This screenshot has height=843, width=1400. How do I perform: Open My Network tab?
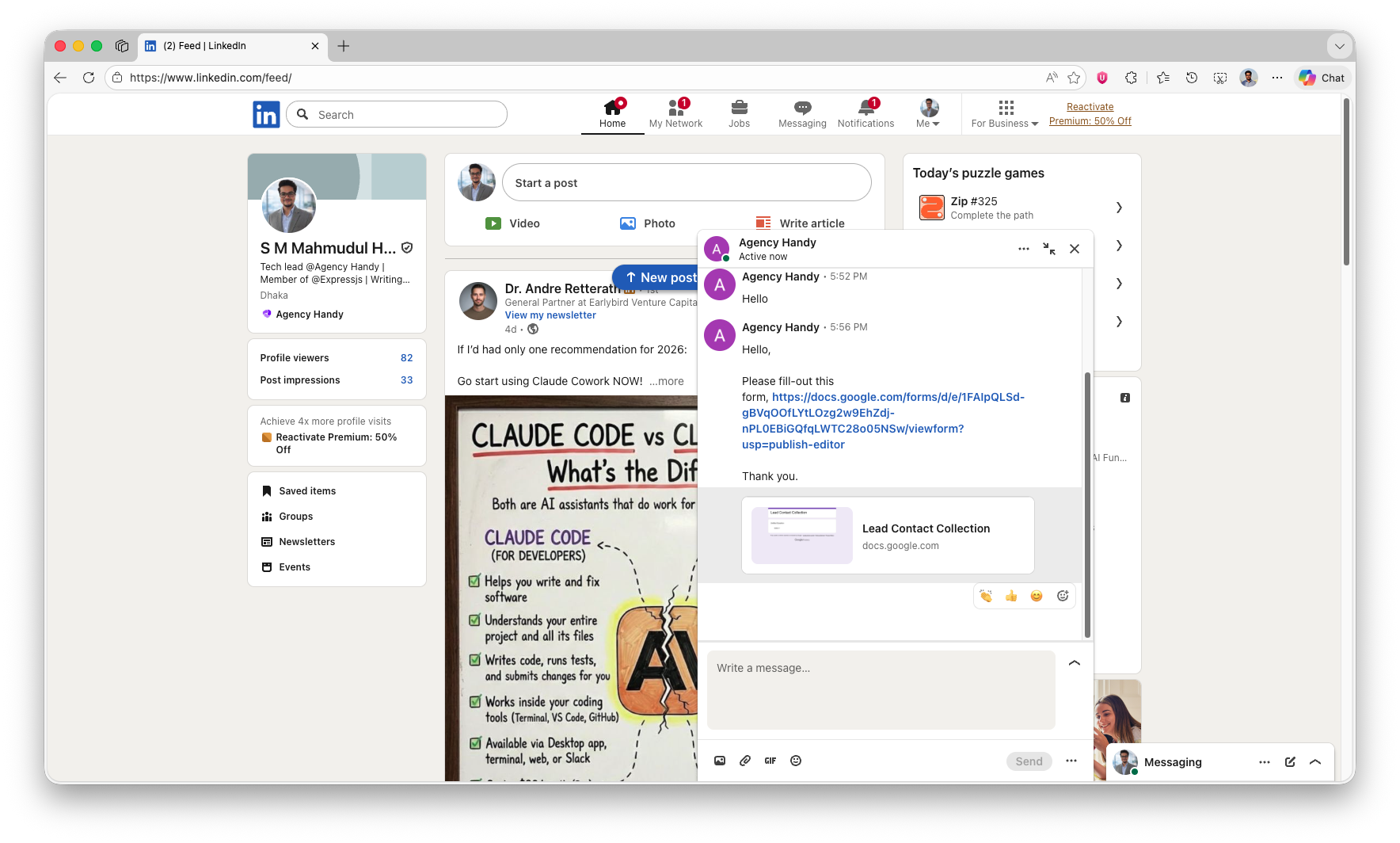(x=675, y=114)
